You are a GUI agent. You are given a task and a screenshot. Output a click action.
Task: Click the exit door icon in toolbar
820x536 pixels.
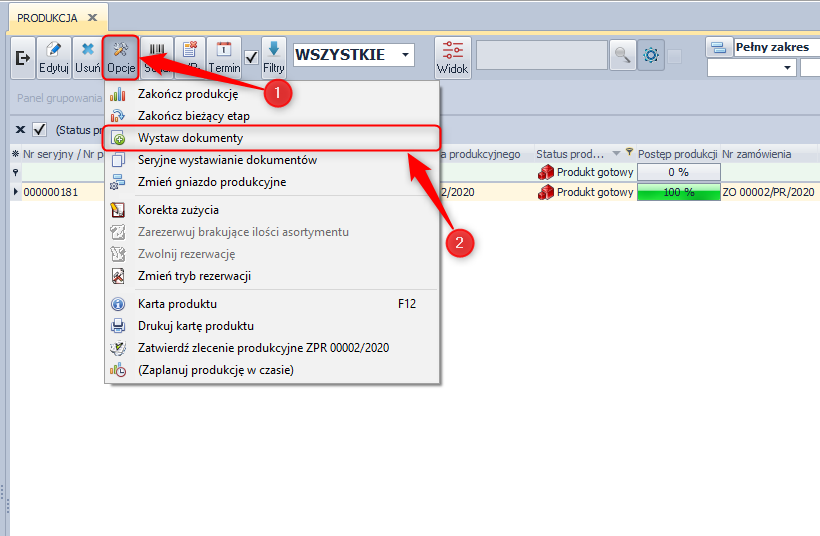[22, 58]
